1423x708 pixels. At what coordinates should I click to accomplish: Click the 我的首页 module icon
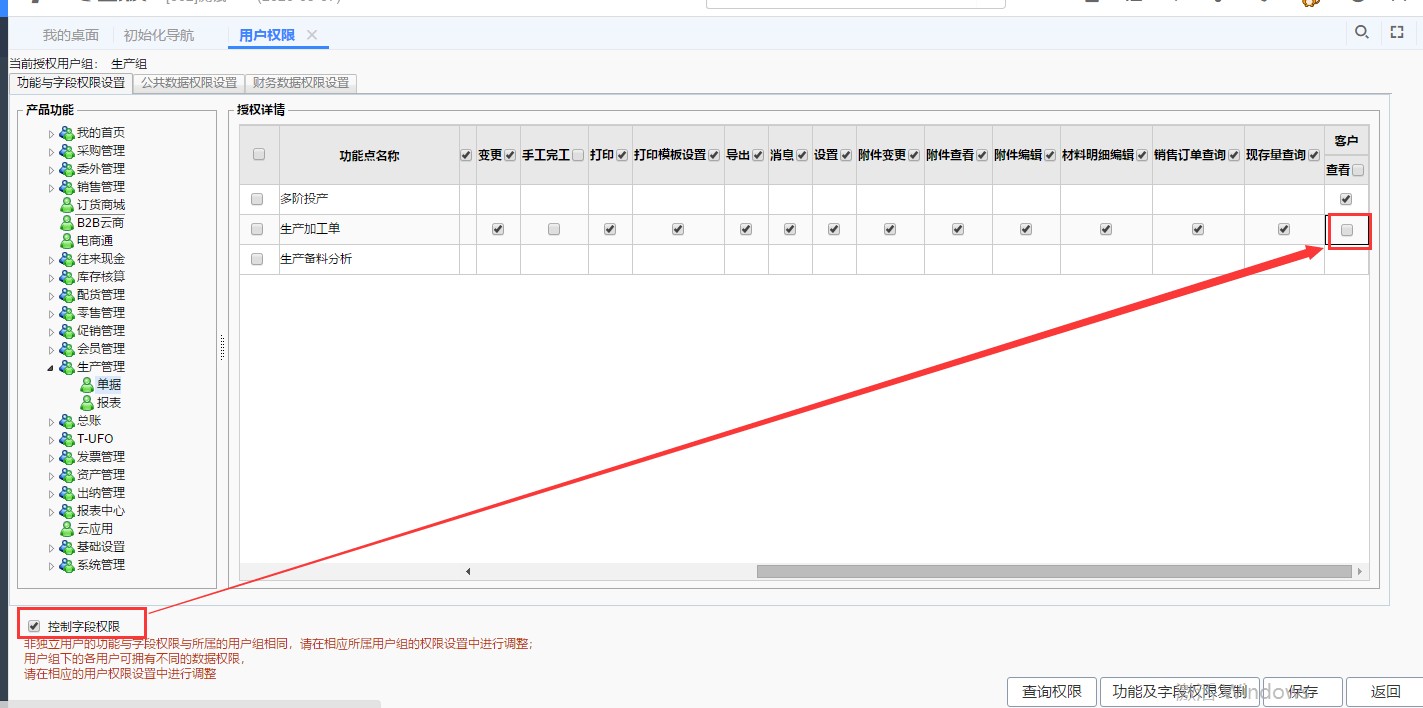tap(67, 133)
